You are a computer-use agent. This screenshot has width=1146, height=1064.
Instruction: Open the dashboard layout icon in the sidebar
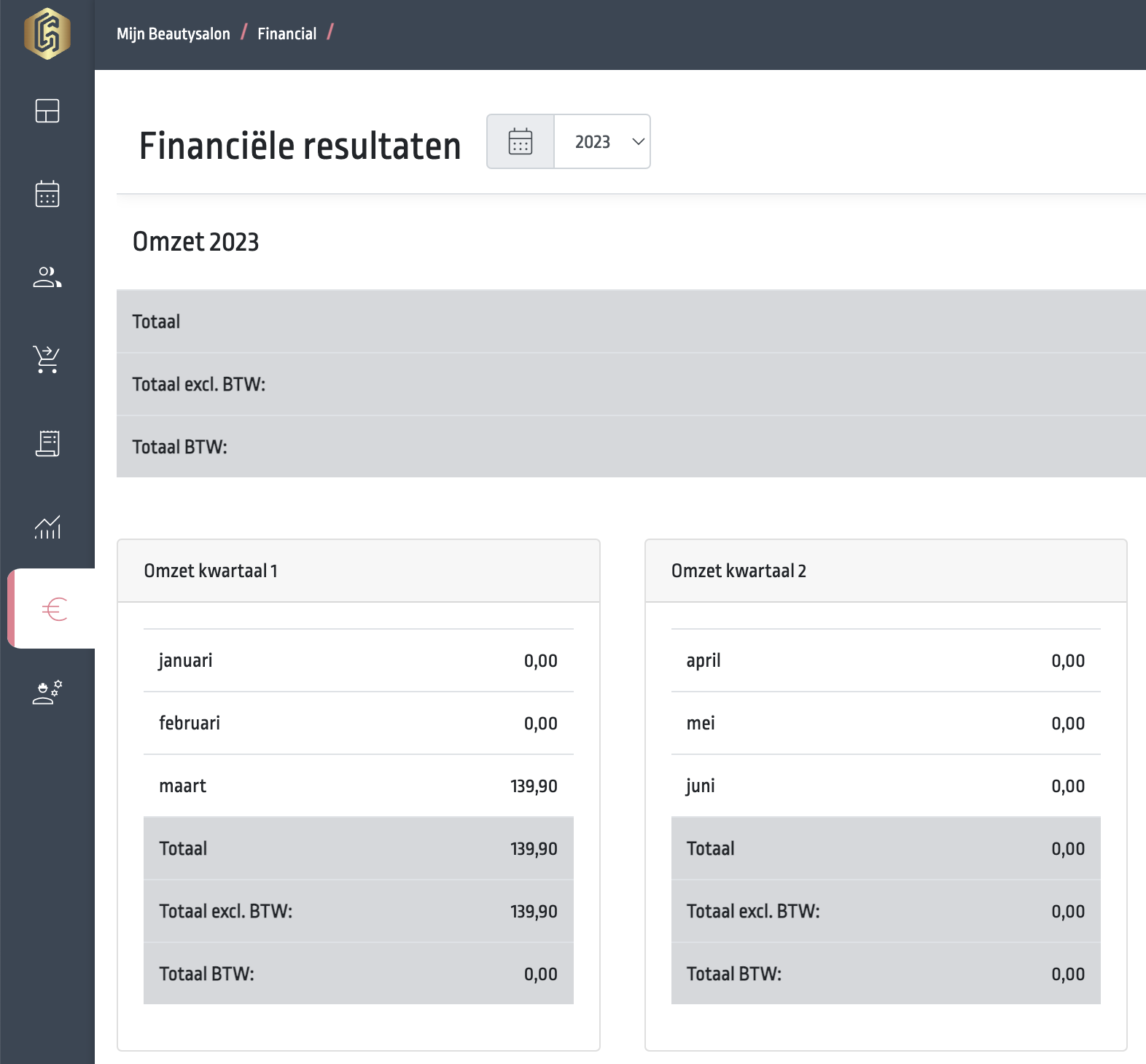click(x=47, y=111)
